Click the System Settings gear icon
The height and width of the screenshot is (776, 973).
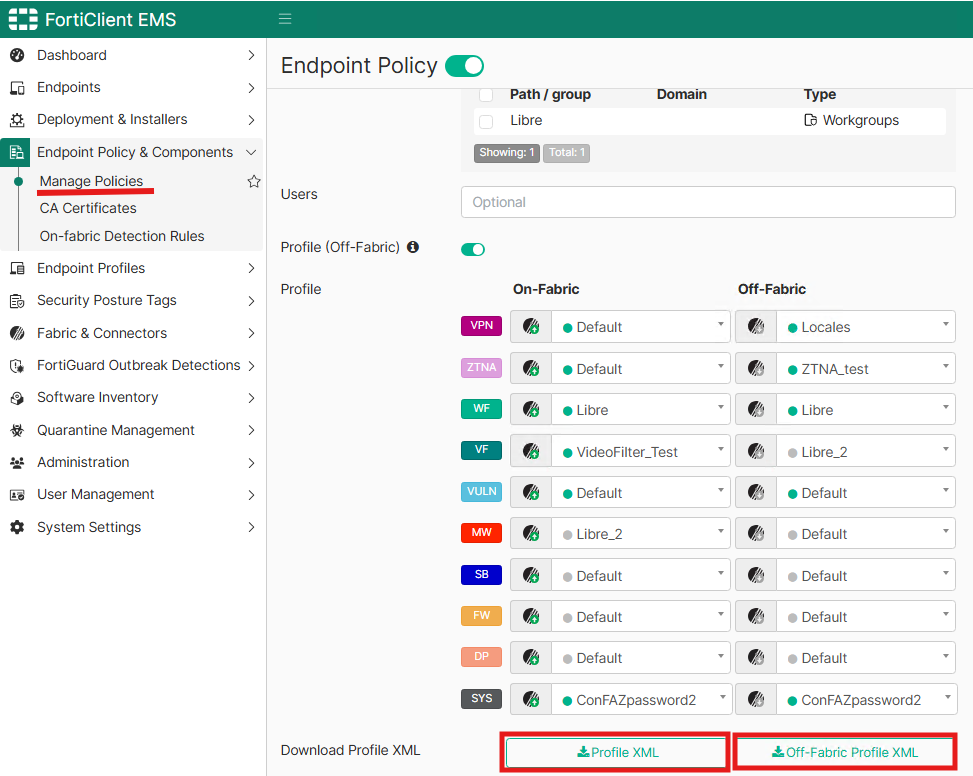pyautogui.click(x=17, y=527)
